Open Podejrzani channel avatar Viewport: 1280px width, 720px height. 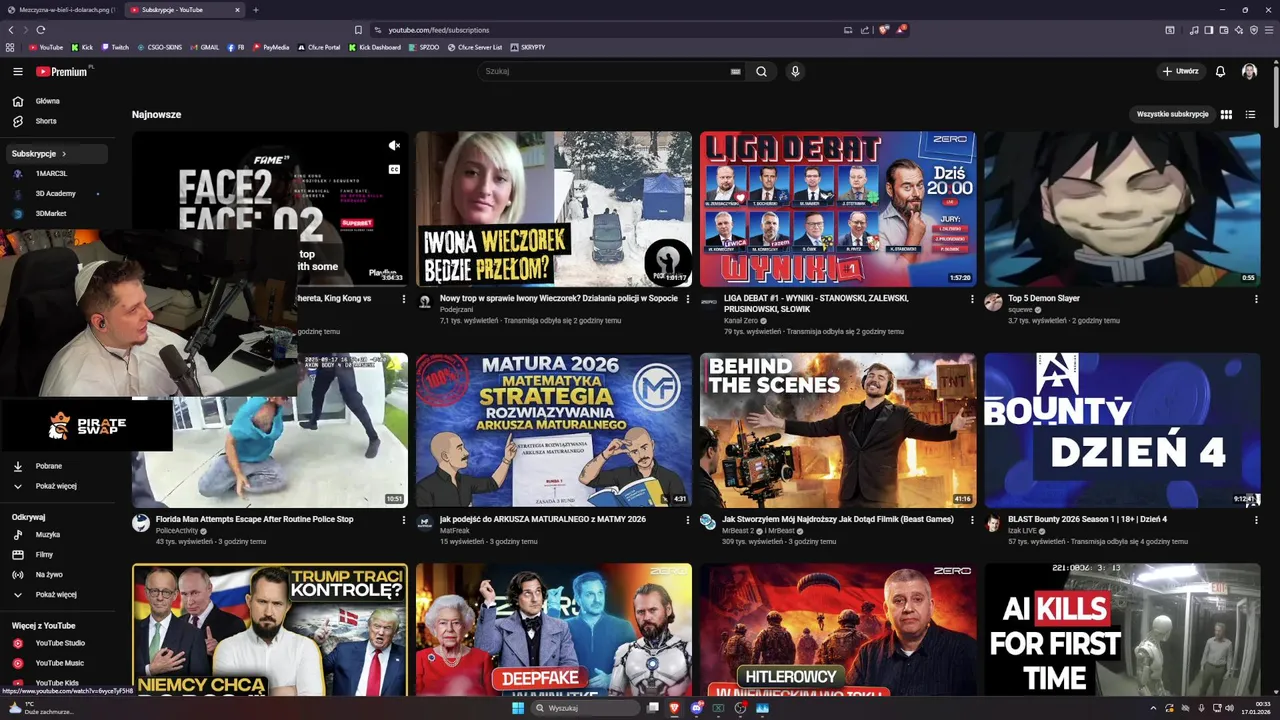(425, 302)
